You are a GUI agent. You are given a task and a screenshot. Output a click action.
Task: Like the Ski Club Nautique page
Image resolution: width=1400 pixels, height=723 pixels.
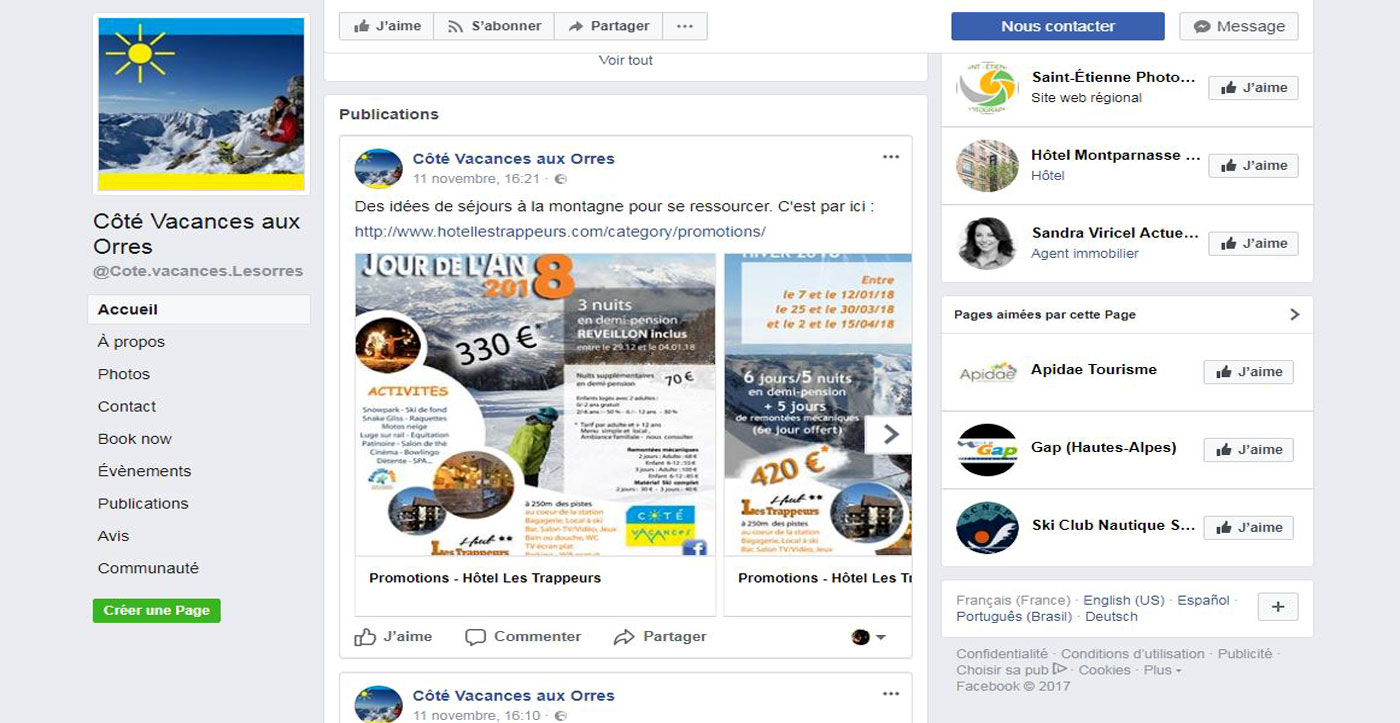pos(1248,527)
